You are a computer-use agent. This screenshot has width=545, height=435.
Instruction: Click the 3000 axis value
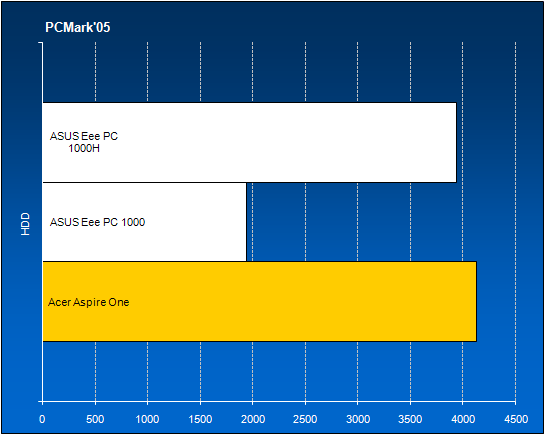pyautogui.click(x=358, y=419)
